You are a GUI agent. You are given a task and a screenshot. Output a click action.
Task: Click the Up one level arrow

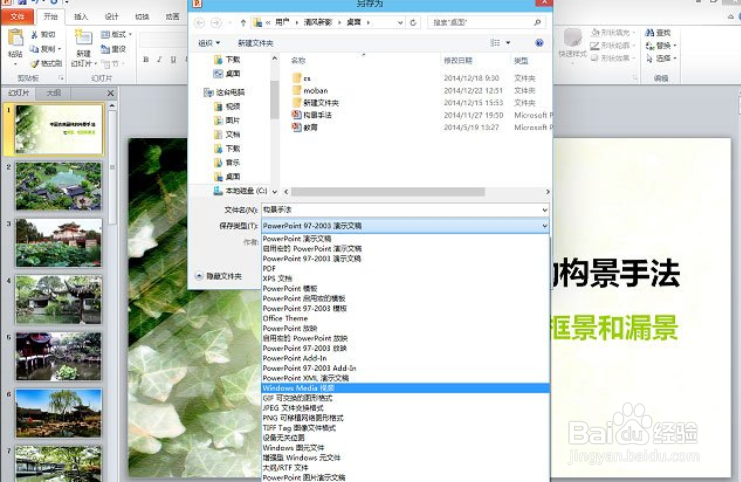click(243, 23)
